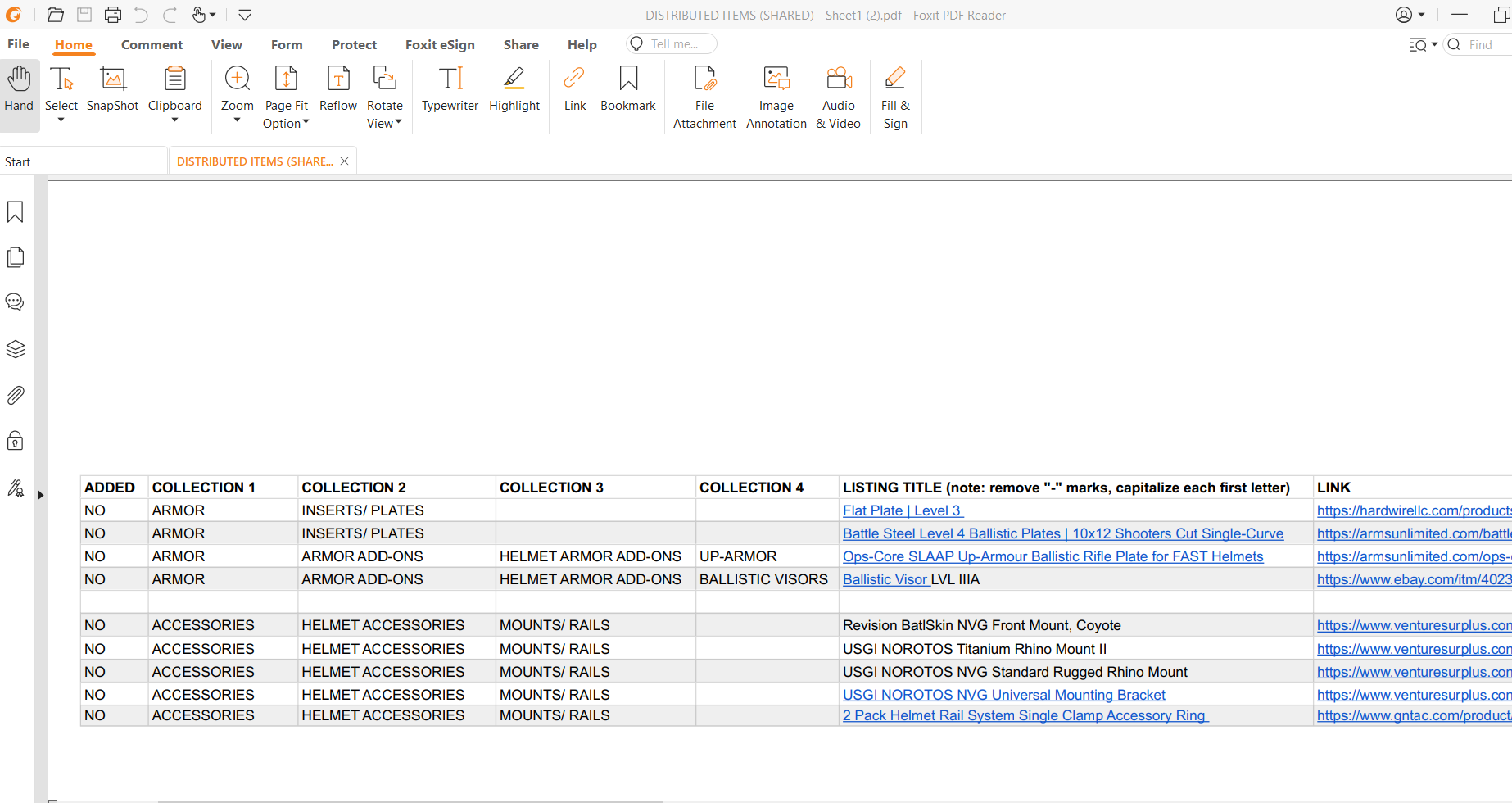Open Fill & Sign
Viewport: 1512px width, 803px height.
(x=895, y=97)
